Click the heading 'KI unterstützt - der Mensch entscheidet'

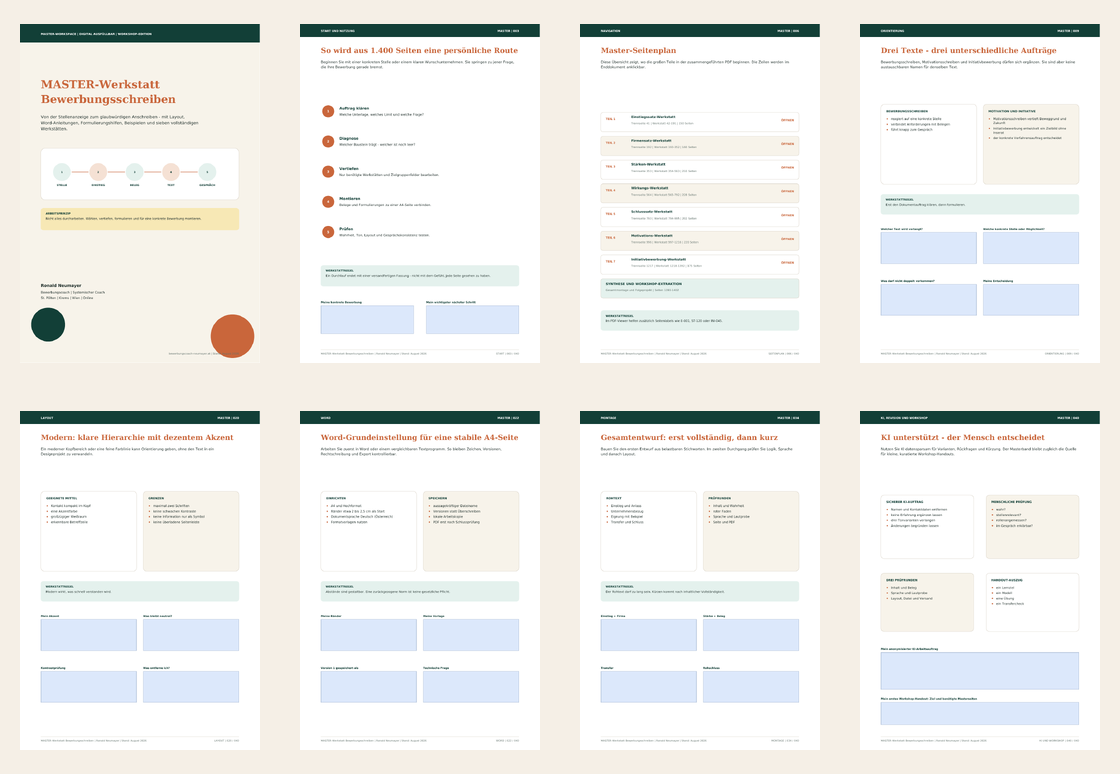click(x=963, y=438)
